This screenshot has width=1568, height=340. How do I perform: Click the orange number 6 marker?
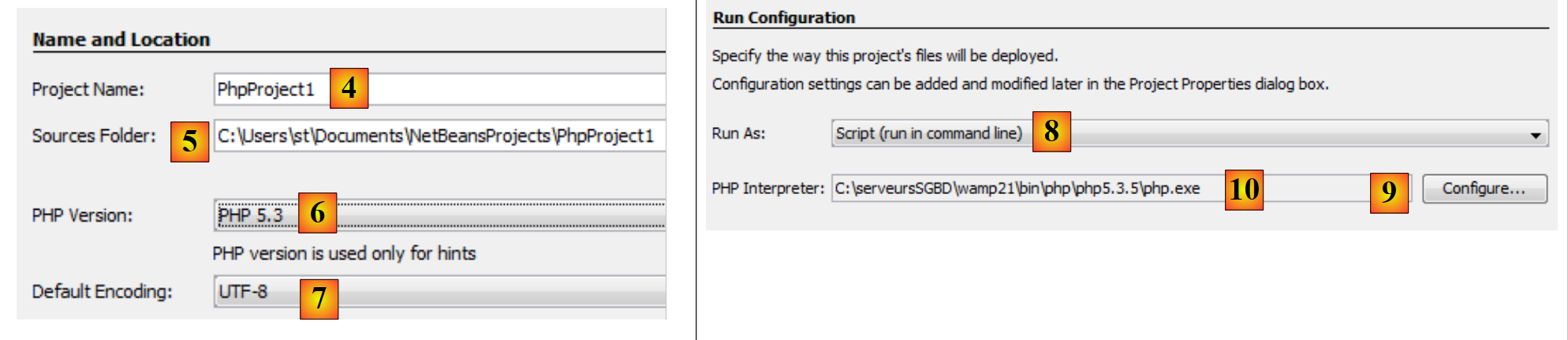(x=317, y=212)
